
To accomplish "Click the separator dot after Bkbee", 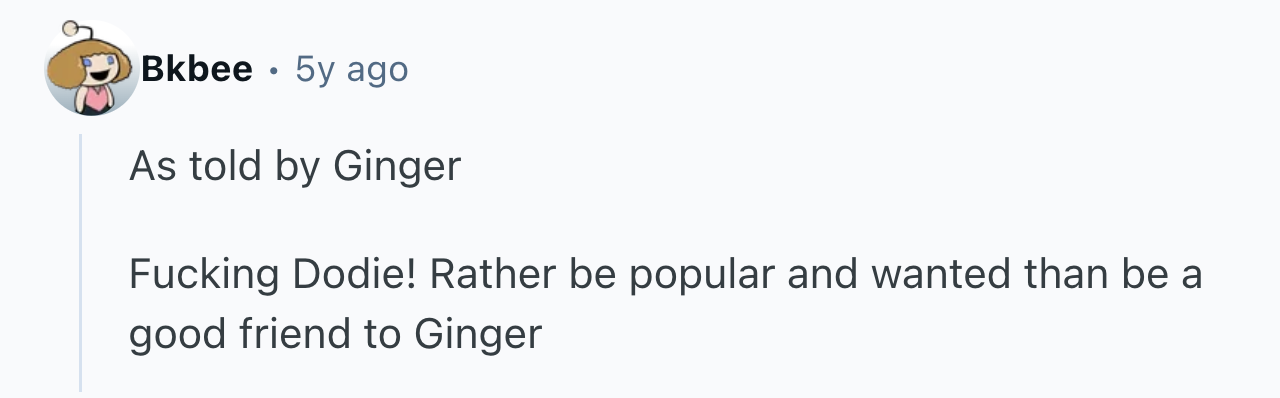I will [273, 70].
